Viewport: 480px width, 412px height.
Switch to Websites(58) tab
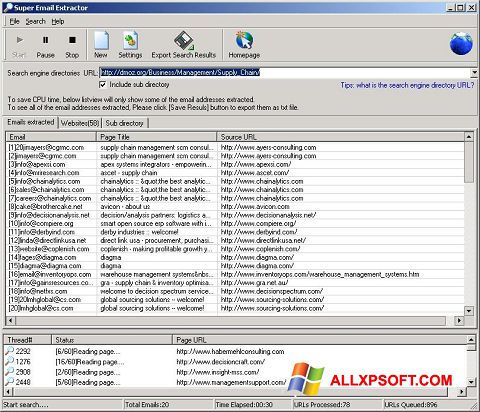pos(80,123)
